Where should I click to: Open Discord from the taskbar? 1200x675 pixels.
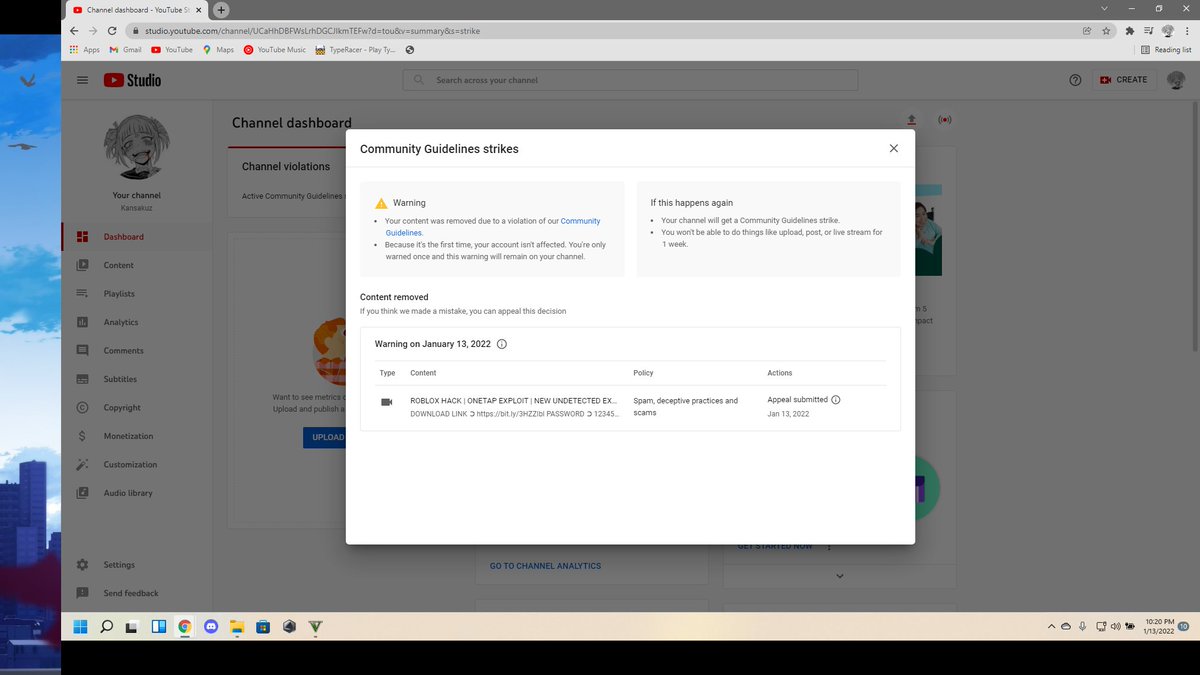click(211, 627)
